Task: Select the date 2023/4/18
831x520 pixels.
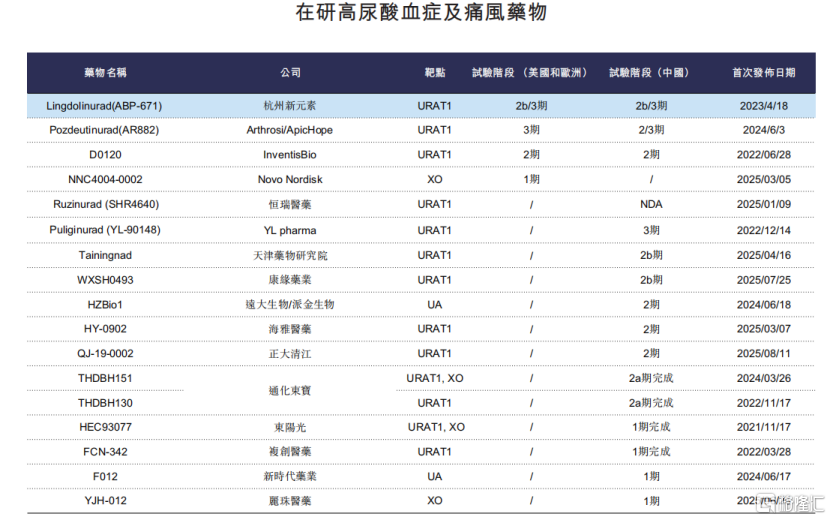Action: [x=764, y=106]
